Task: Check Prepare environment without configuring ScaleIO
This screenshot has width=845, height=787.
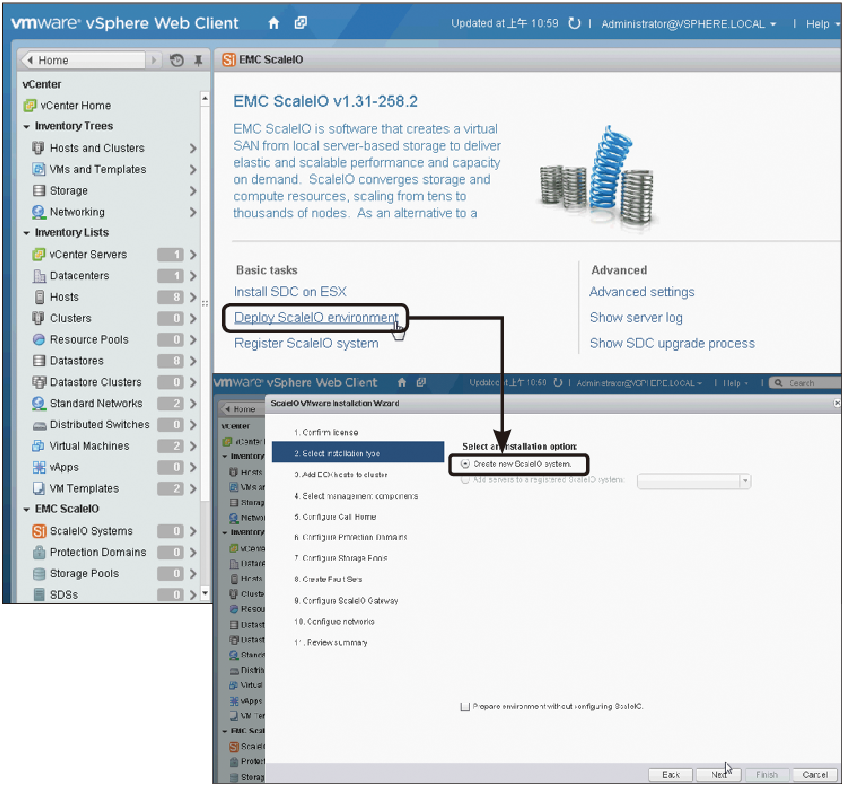Action: 465,707
